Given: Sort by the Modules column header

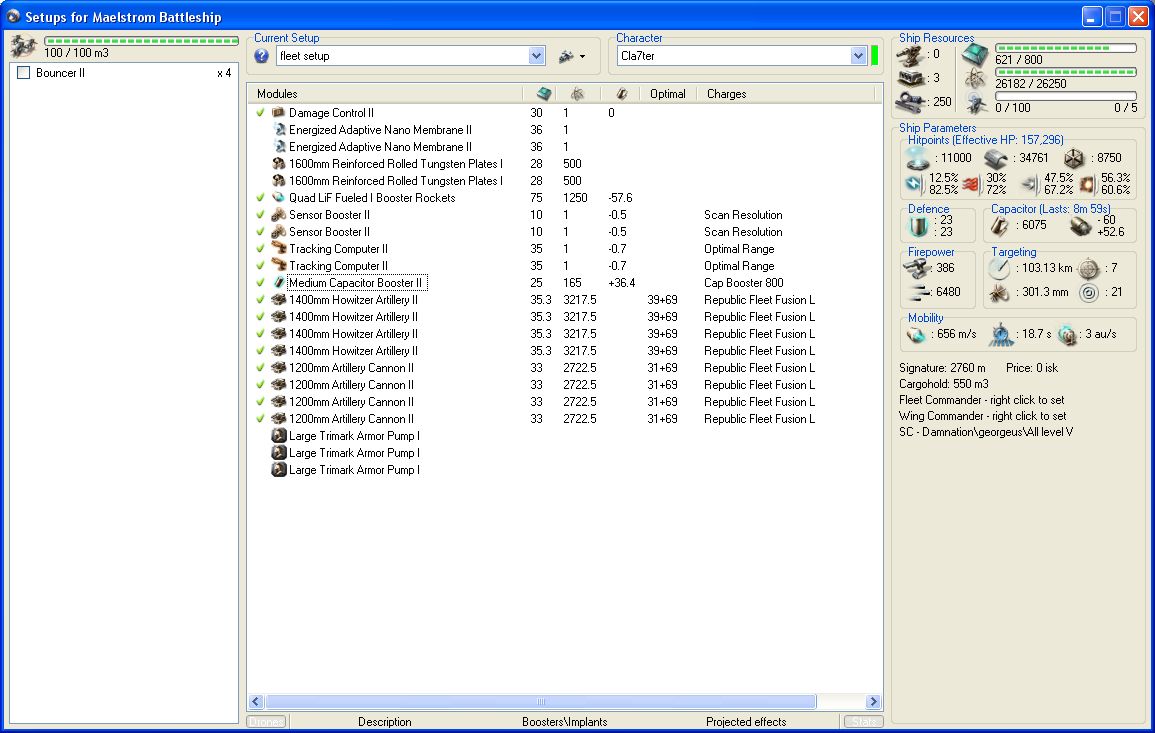Looking at the screenshot, I should (x=277, y=94).
